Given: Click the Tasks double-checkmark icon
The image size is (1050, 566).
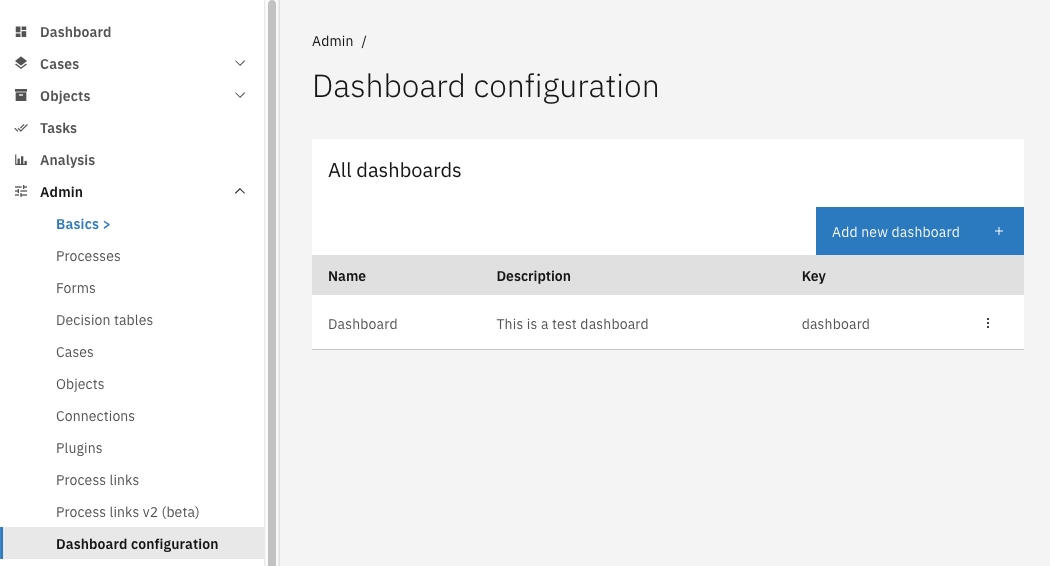Looking at the screenshot, I should coord(21,128).
